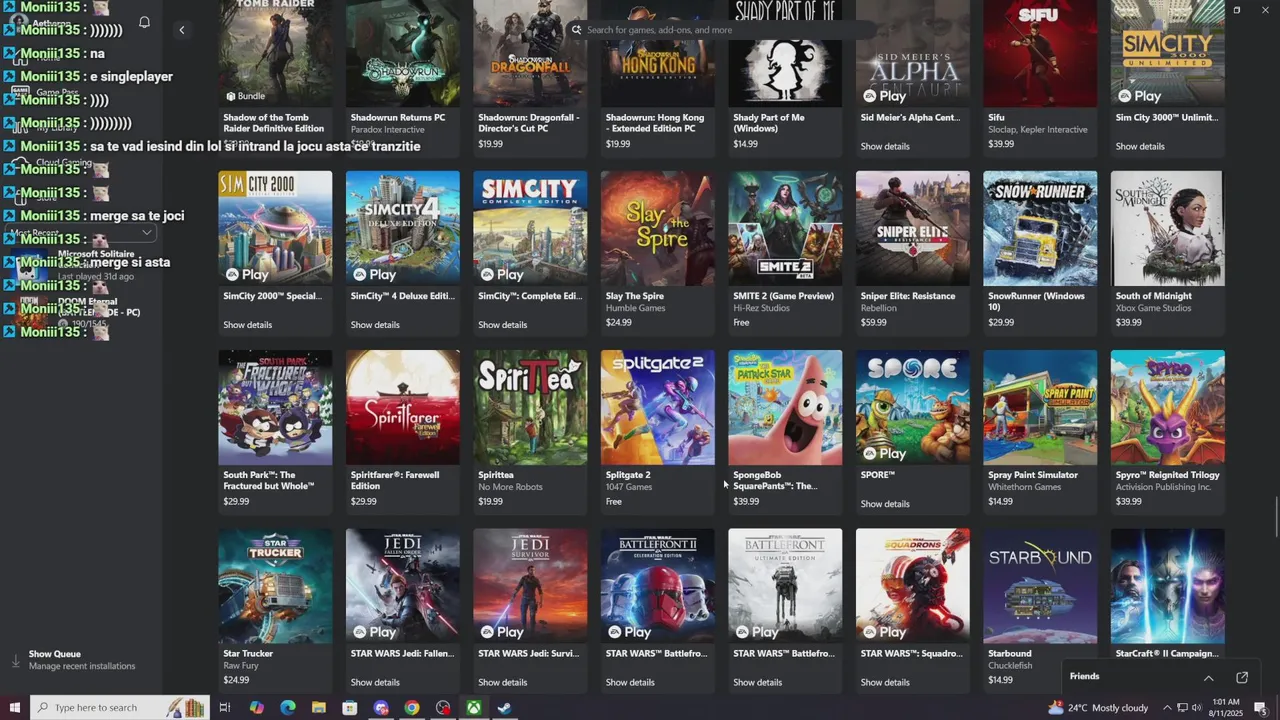Open the taskbar clock and date
The height and width of the screenshot is (720, 1280).
click(1226, 708)
